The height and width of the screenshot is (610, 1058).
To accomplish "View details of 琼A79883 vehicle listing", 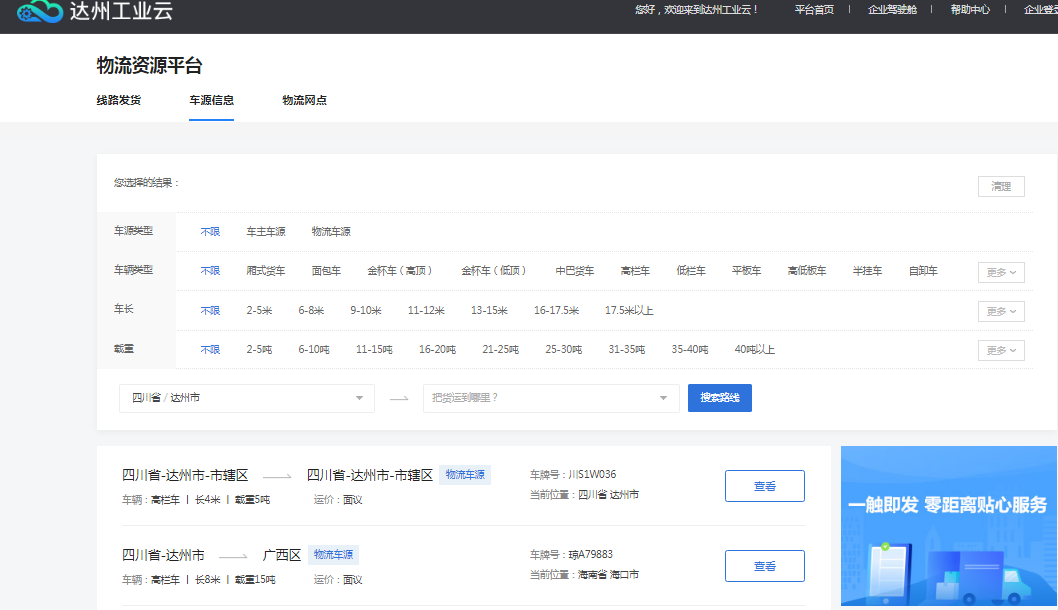I will (x=764, y=566).
